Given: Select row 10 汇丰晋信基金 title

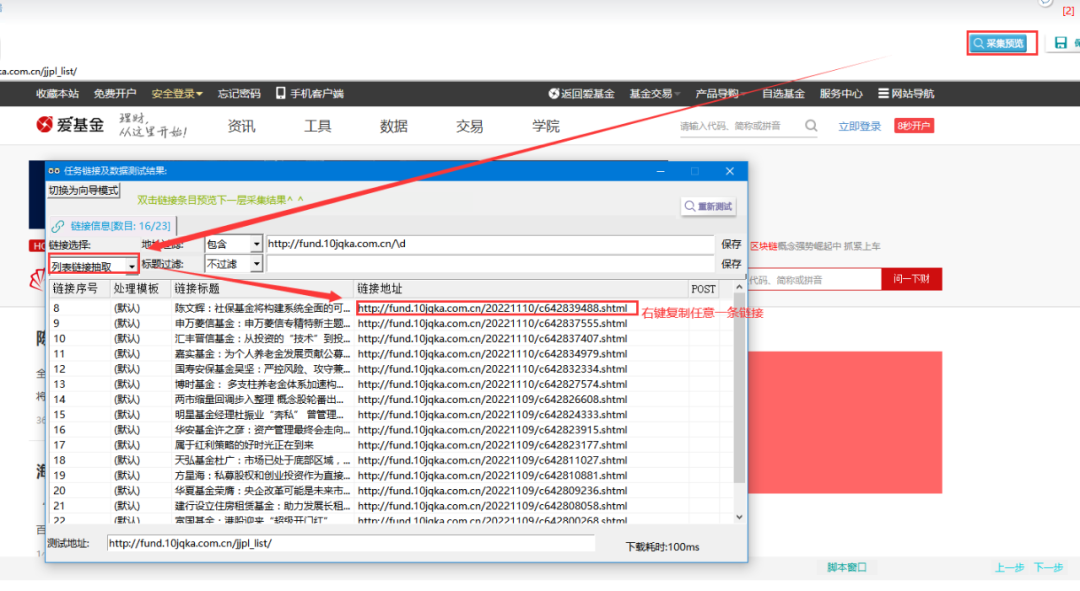Looking at the screenshot, I should pyautogui.click(x=262, y=338).
